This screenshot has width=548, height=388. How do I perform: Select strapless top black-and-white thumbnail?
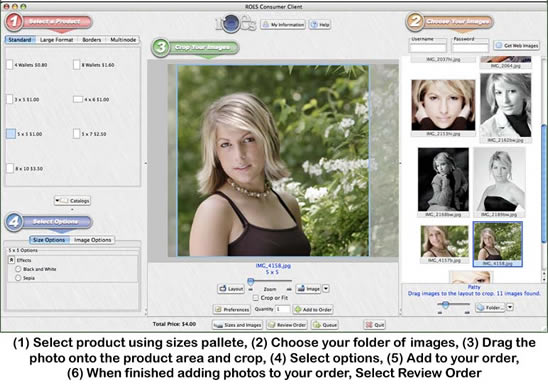pyautogui.click(x=500, y=179)
